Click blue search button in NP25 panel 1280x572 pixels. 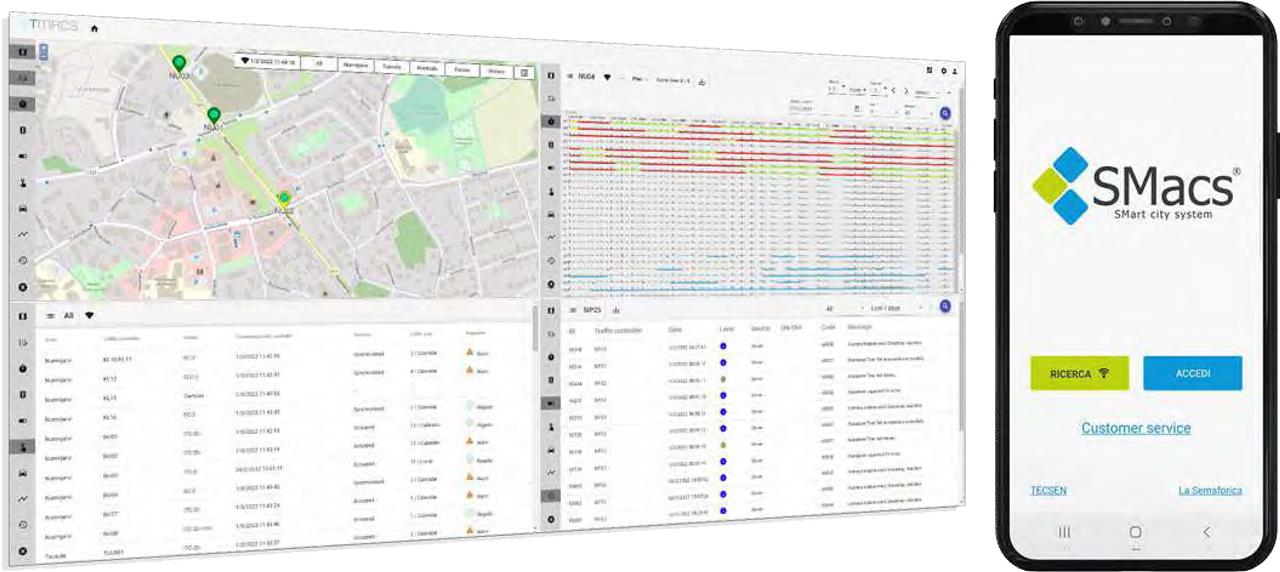coord(945,306)
